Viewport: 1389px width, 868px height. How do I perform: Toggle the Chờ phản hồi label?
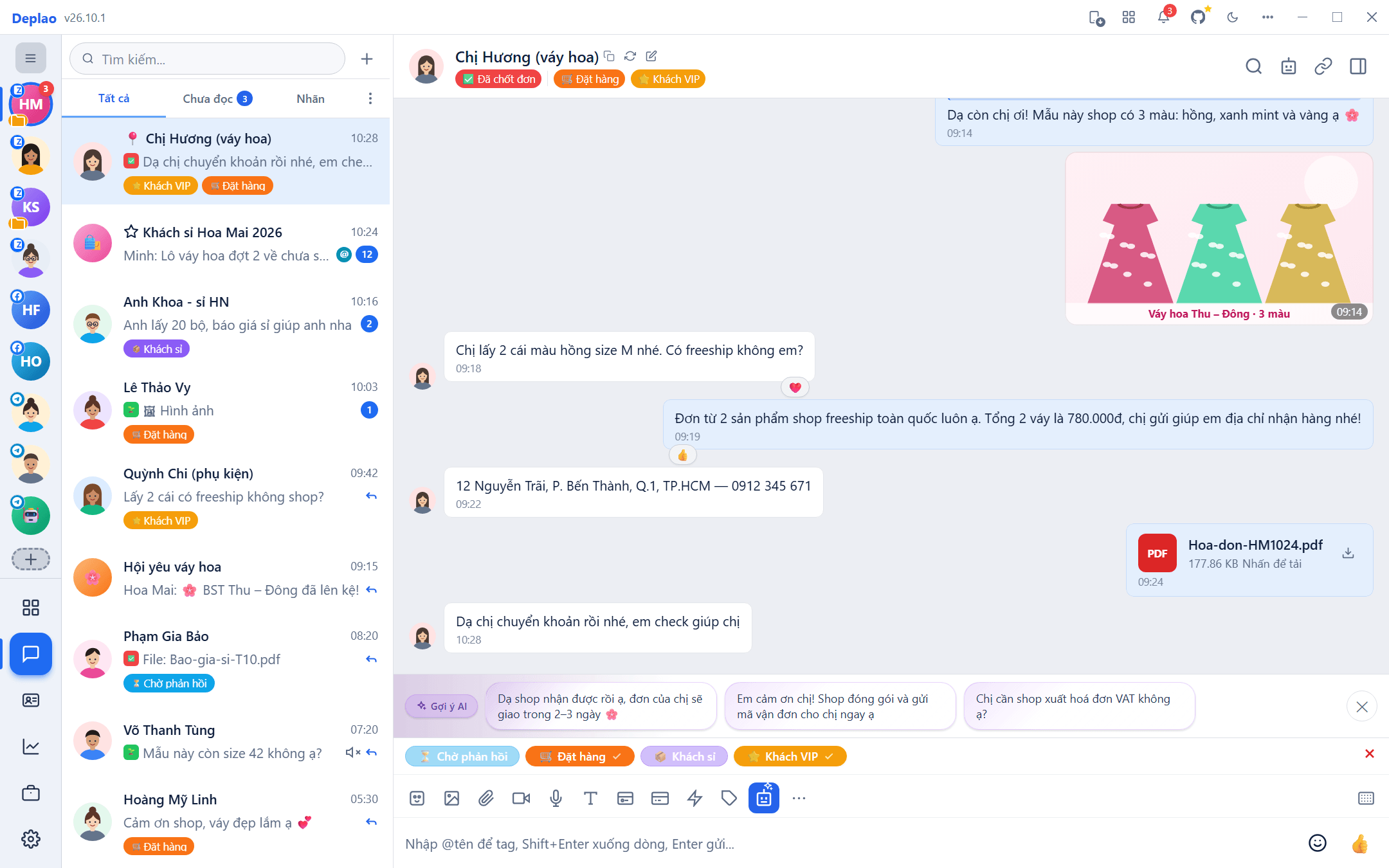tap(463, 757)
